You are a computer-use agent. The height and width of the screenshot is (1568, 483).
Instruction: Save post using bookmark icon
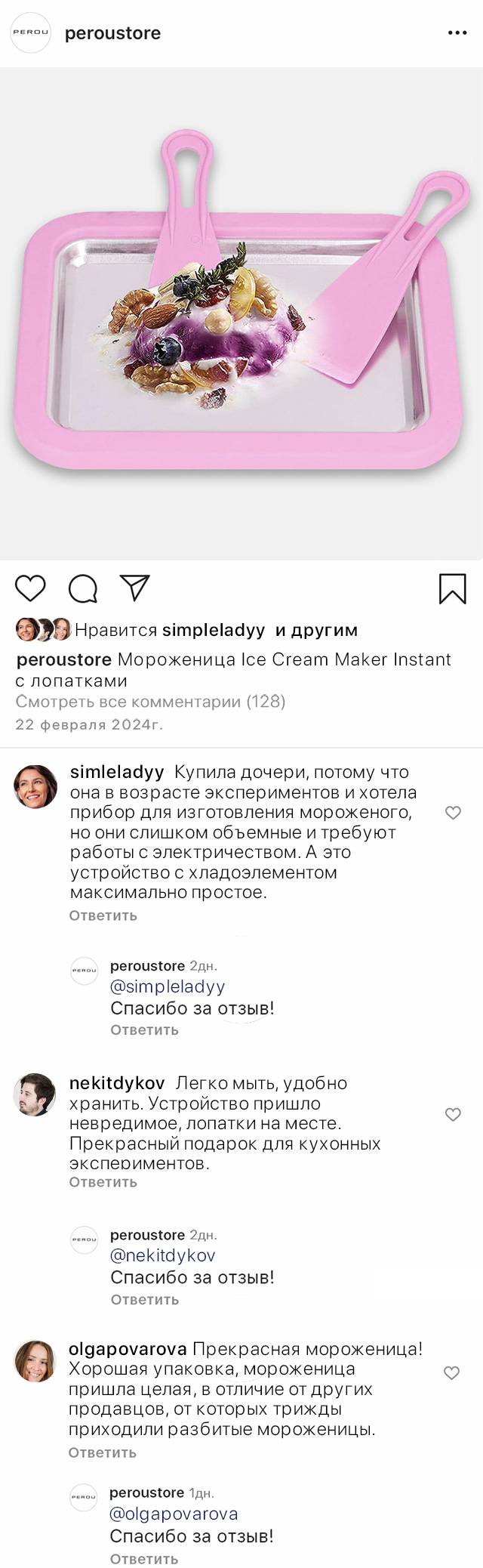click(452, 589)
